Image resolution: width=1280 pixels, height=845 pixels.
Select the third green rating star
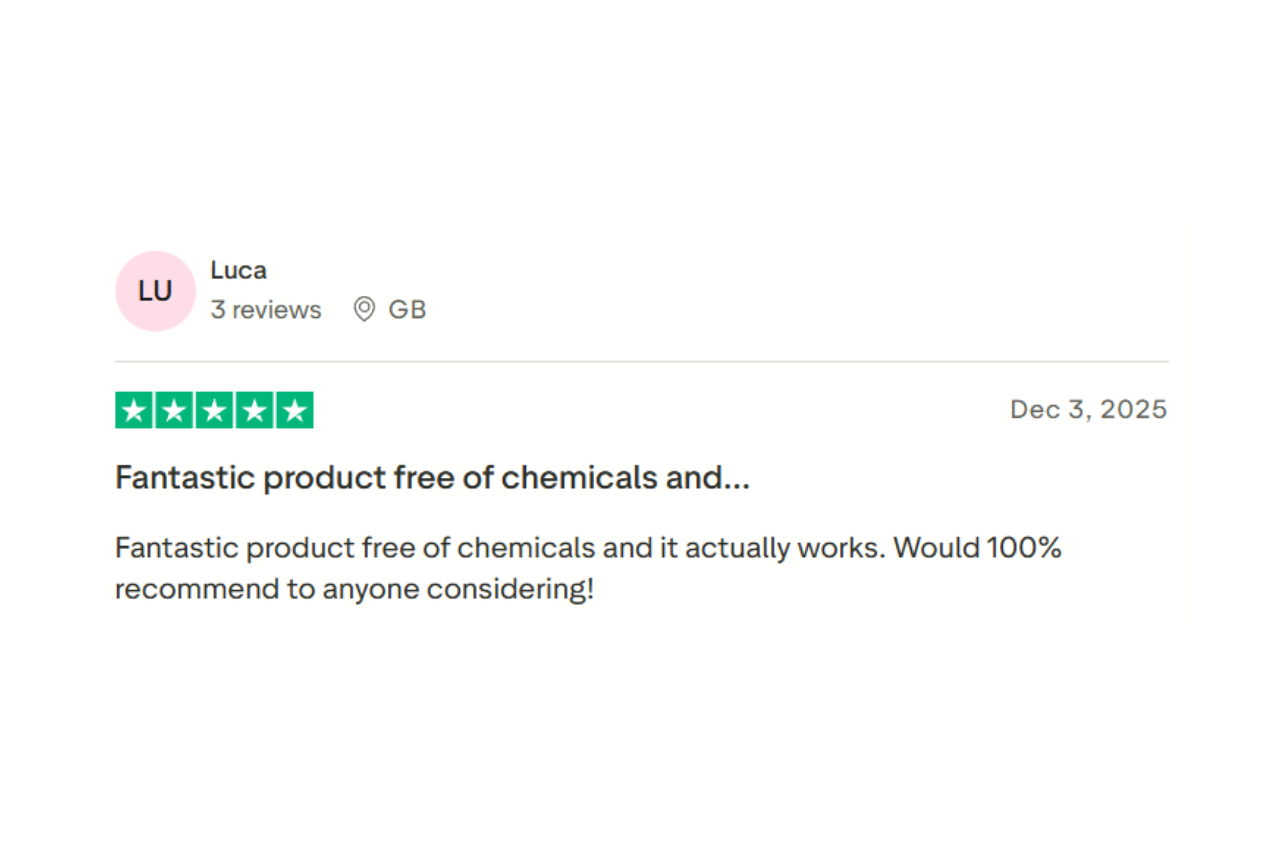(x=214, y=410)
